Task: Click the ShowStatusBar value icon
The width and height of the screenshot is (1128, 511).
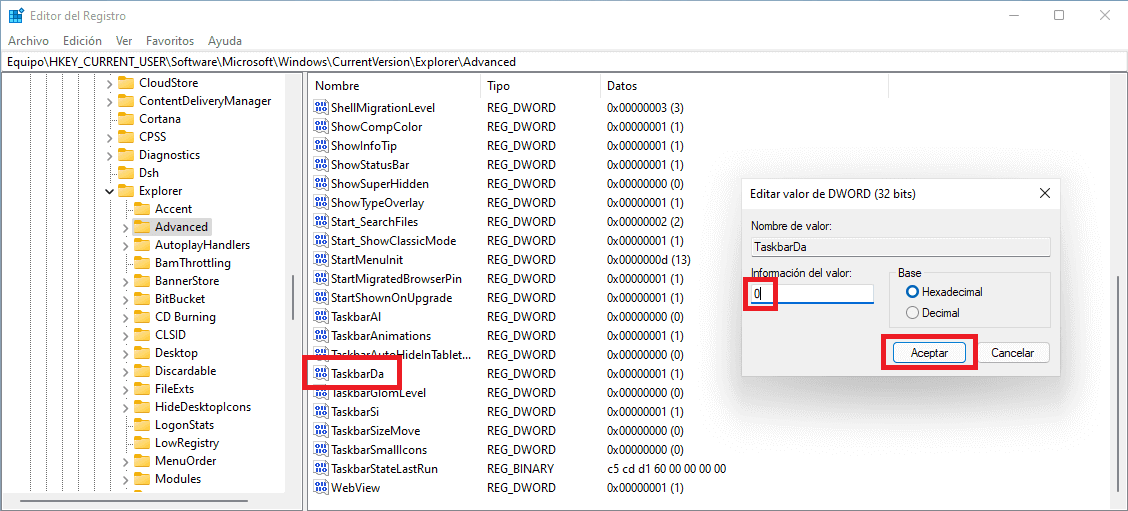Action: (321, 165)
